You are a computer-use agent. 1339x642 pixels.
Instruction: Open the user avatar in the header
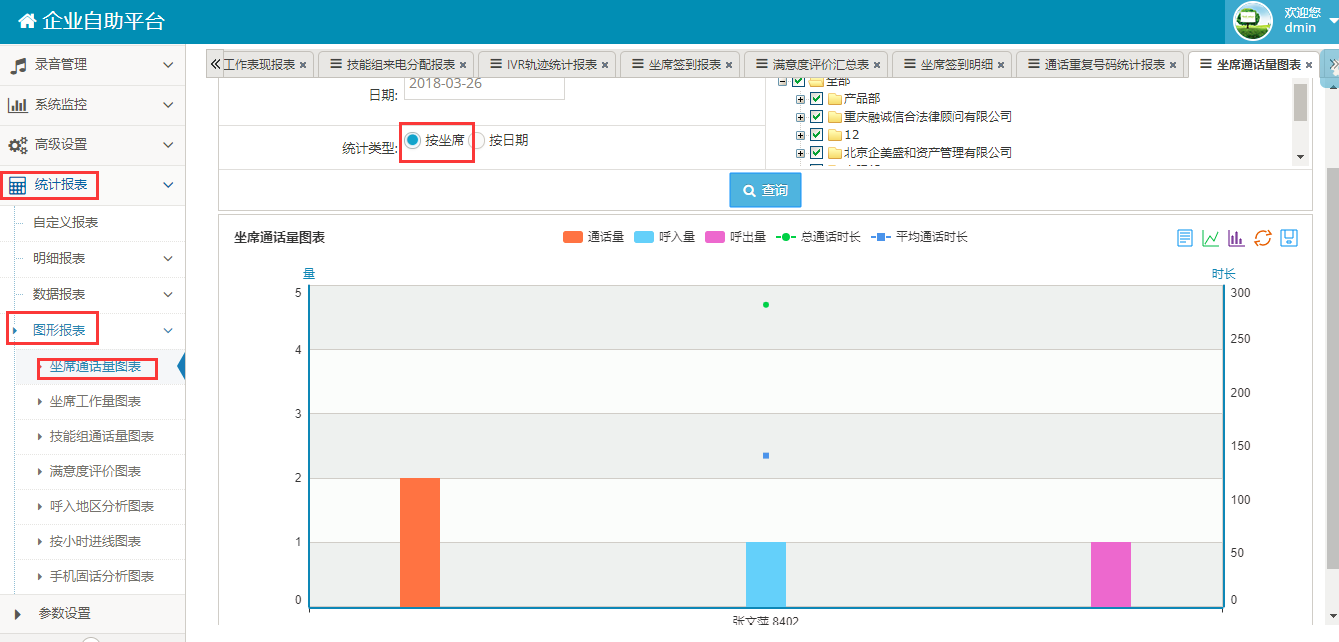point(1252,21)
